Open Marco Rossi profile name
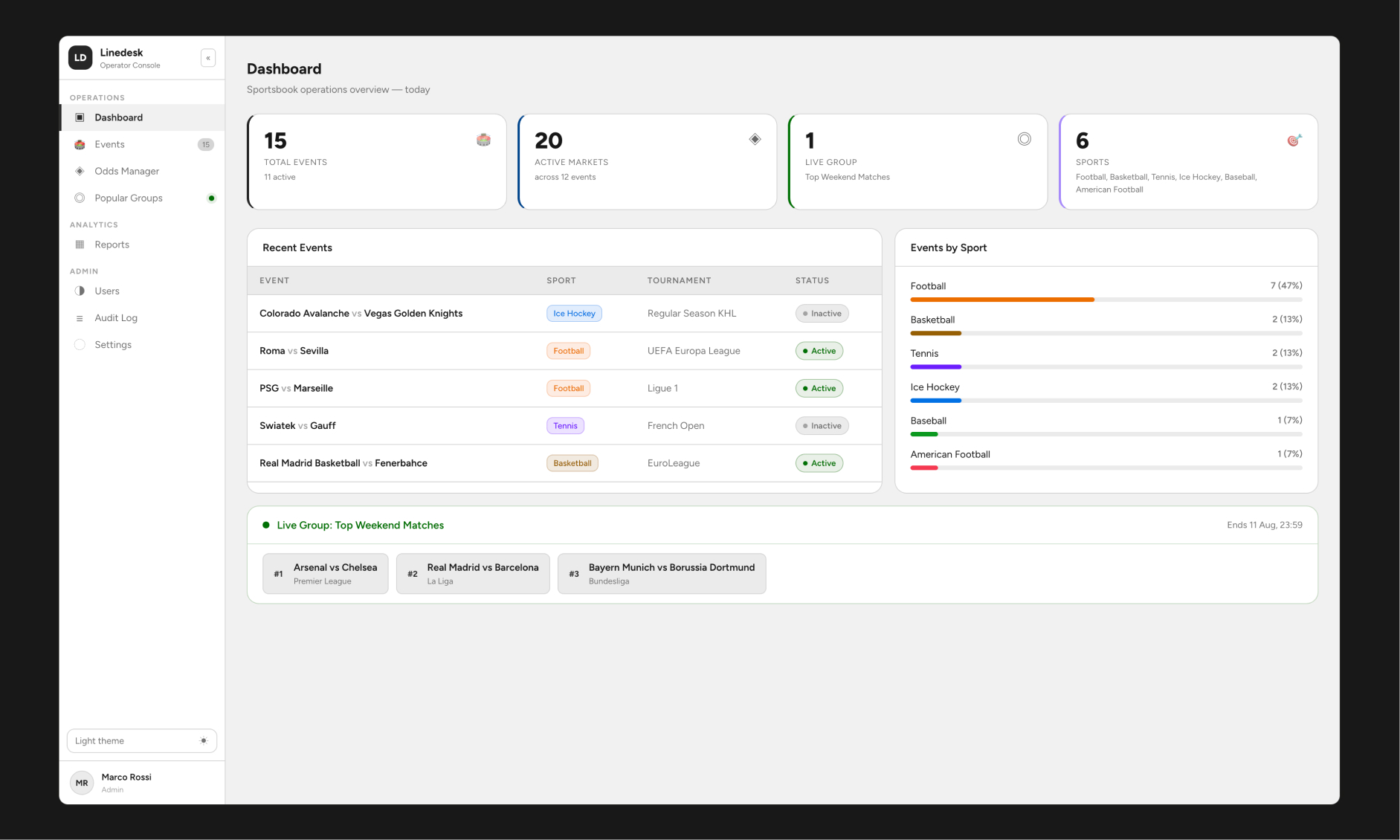 [126, 777]
